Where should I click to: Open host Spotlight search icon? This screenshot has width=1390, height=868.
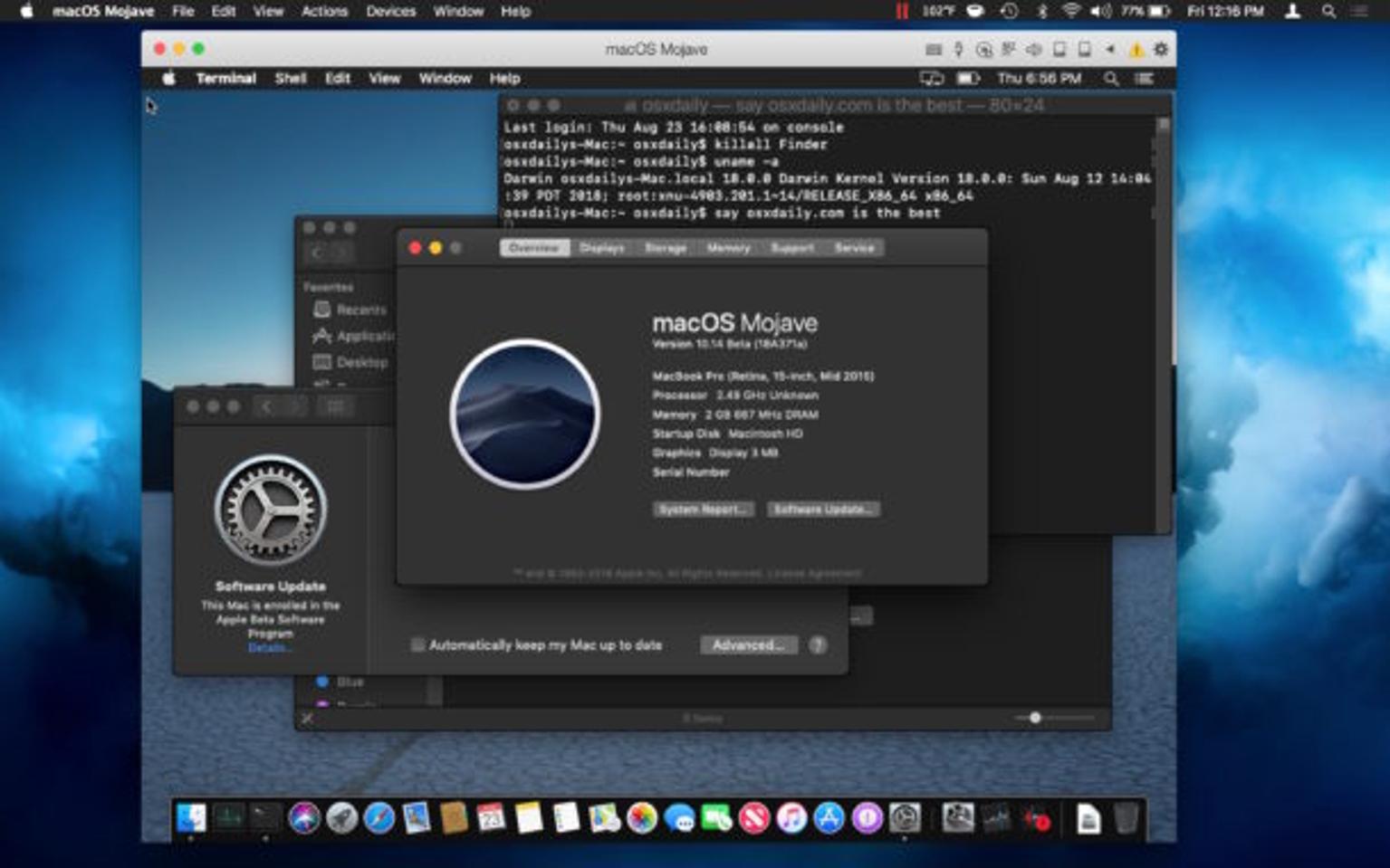pos(1328,11)
